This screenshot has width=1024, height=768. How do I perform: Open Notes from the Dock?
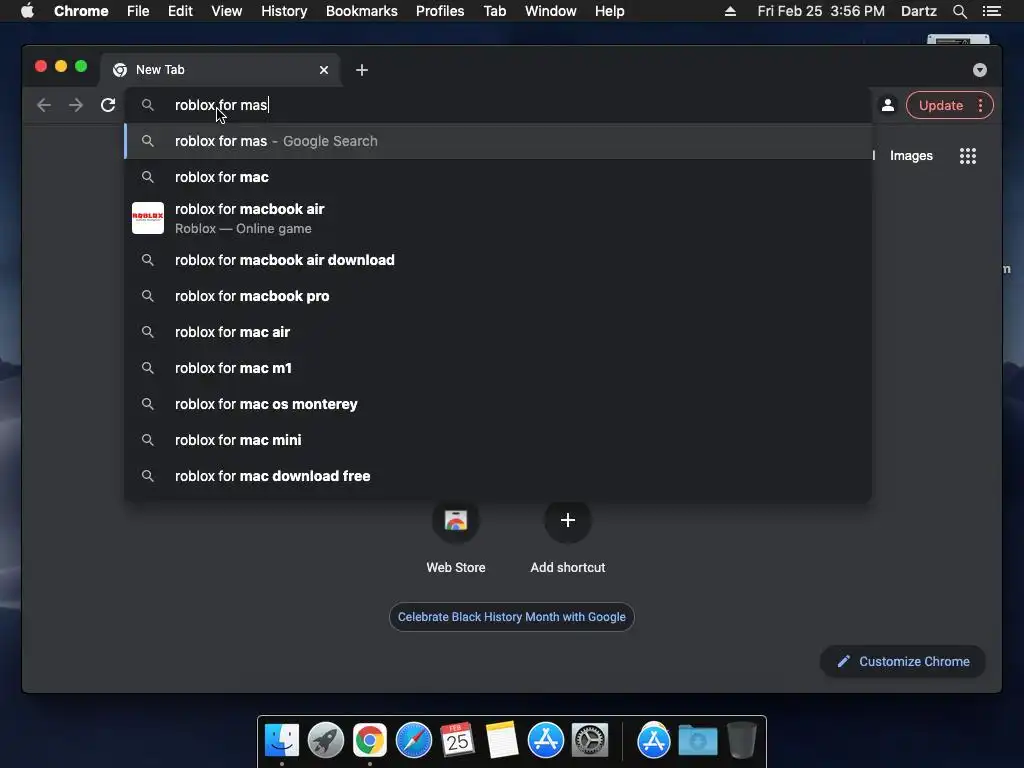coord(502,741)
